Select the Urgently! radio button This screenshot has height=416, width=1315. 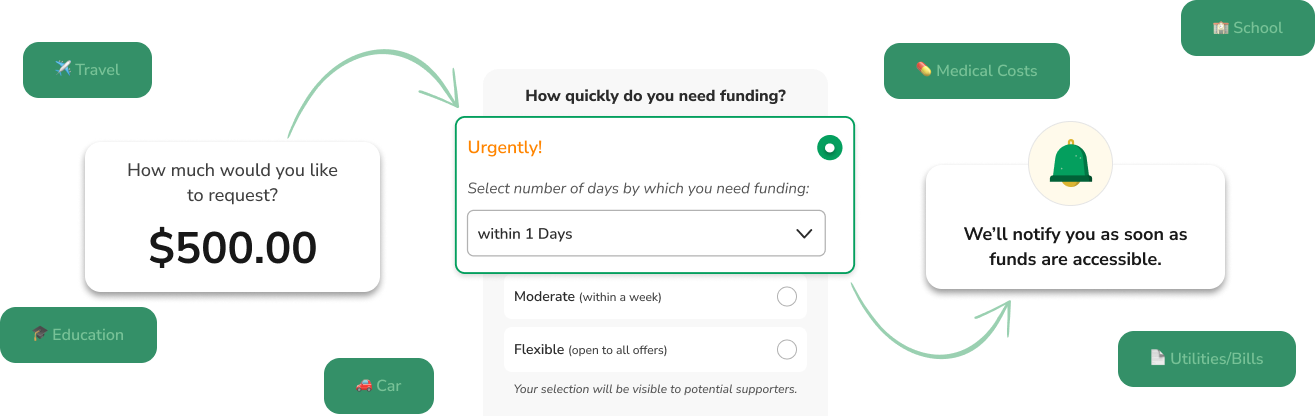pos(829,148)
